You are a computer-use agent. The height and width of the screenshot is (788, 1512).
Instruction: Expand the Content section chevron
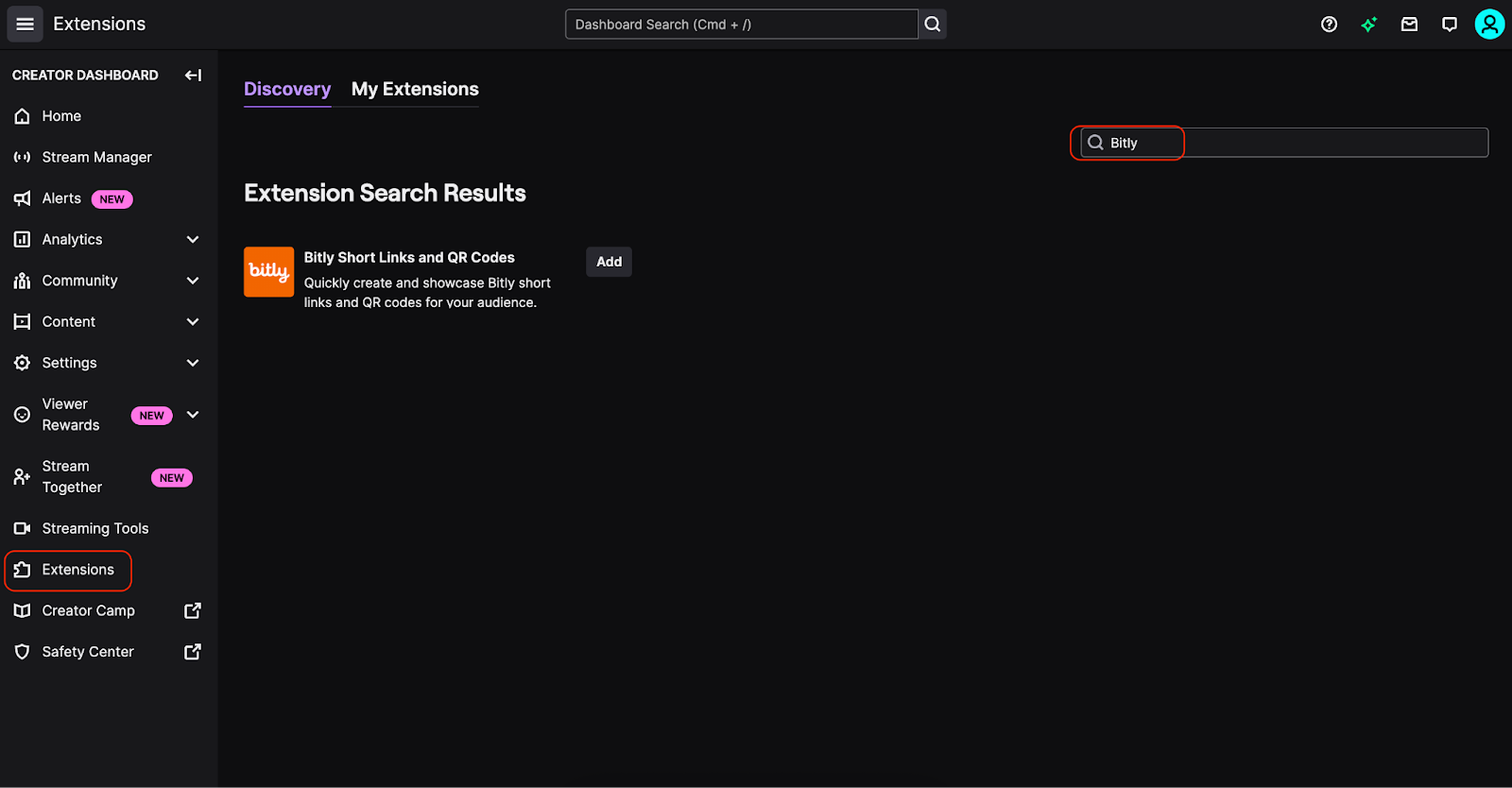tap(193, 321)
